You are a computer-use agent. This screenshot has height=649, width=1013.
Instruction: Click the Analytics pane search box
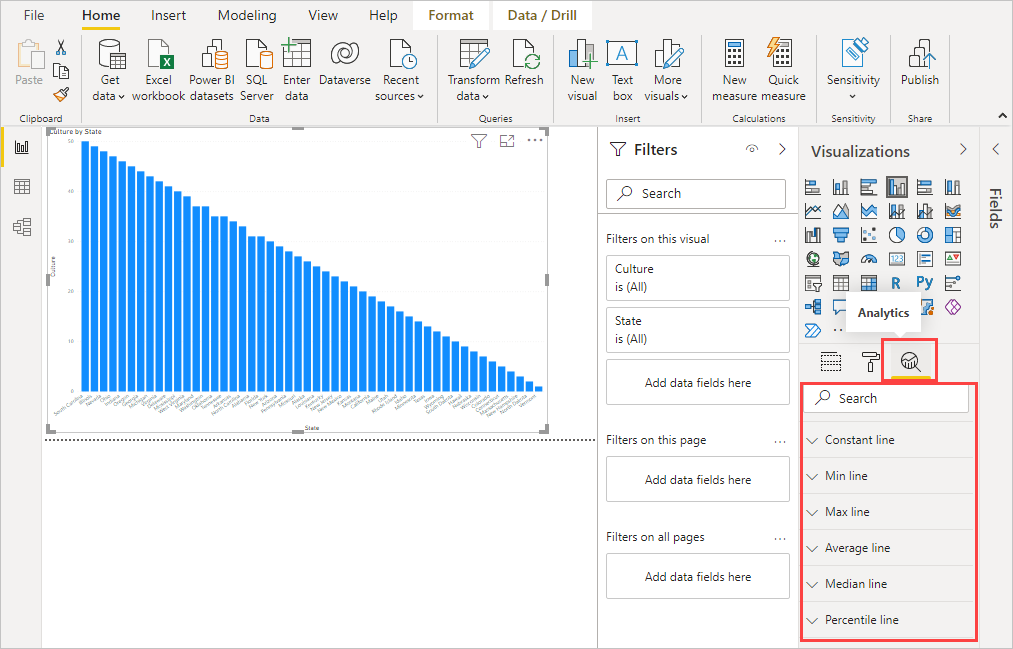click(x=886, y=399)
